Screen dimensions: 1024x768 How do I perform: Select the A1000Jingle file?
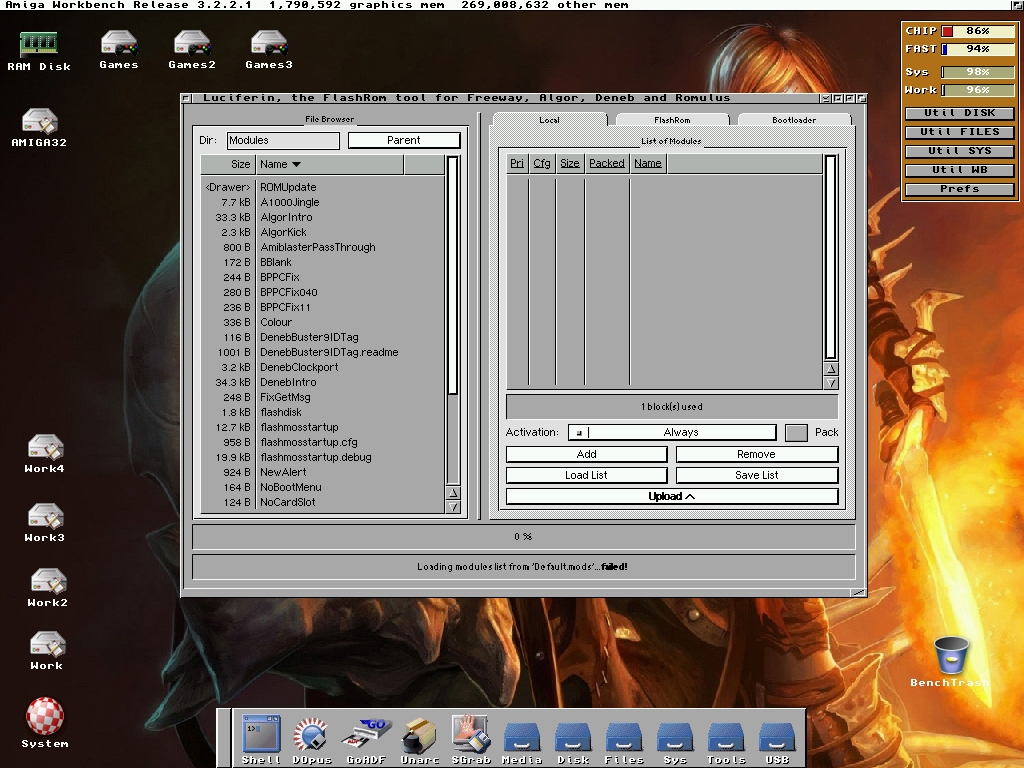click(x=323, y=202)
